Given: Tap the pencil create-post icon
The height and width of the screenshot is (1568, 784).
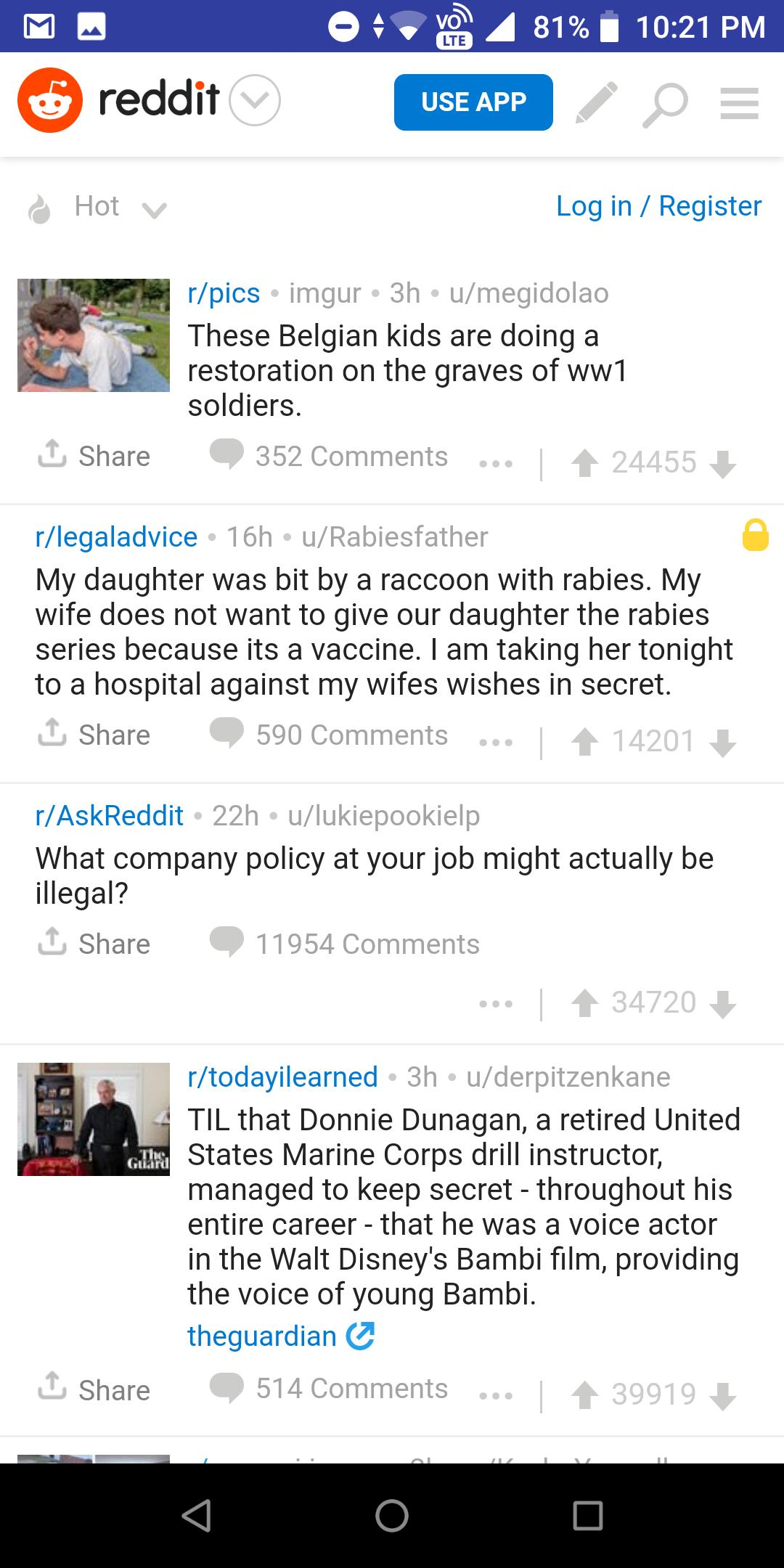Looking at the screenshot, I should (x=597, y=102).
